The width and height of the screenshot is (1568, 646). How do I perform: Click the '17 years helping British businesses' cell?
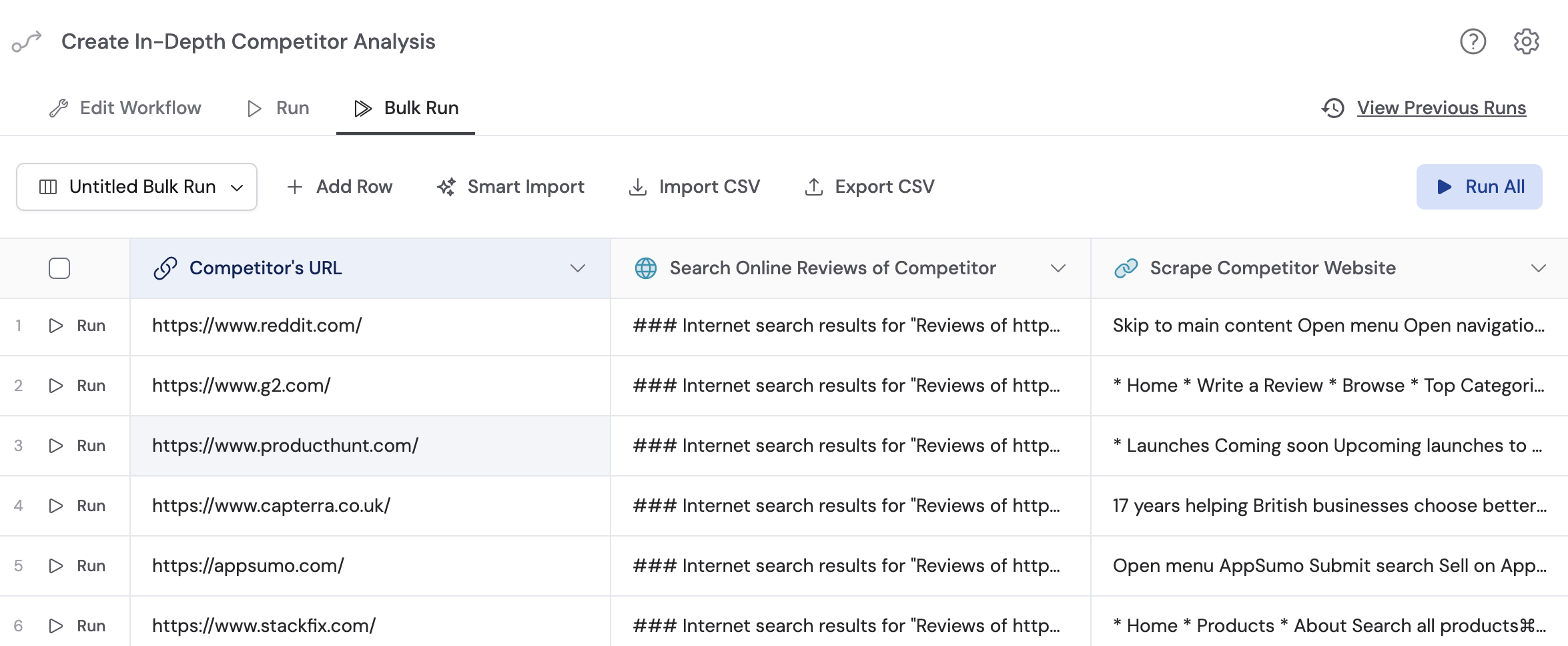point(1329,506)
